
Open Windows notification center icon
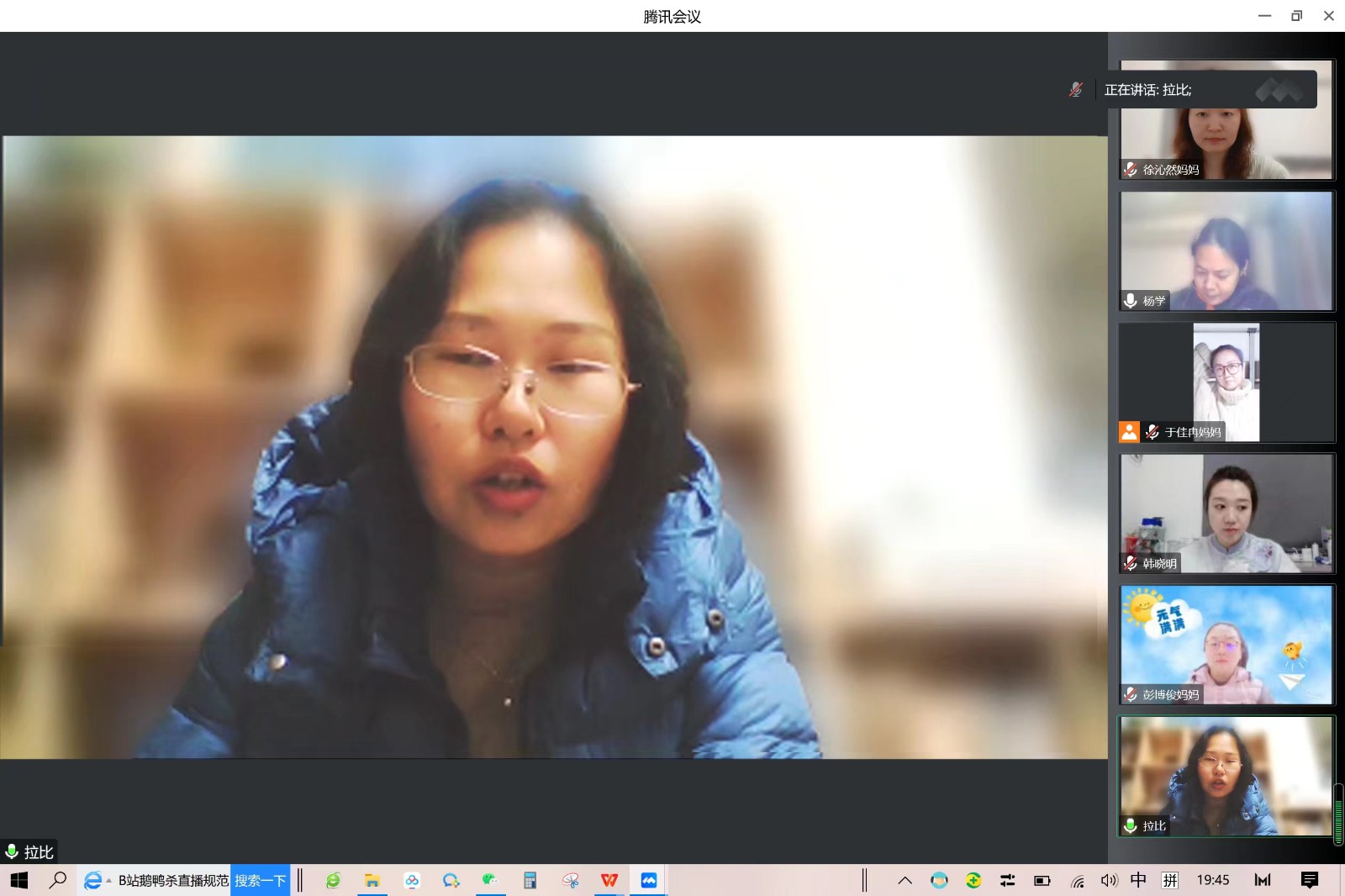tap(1309, 880)
